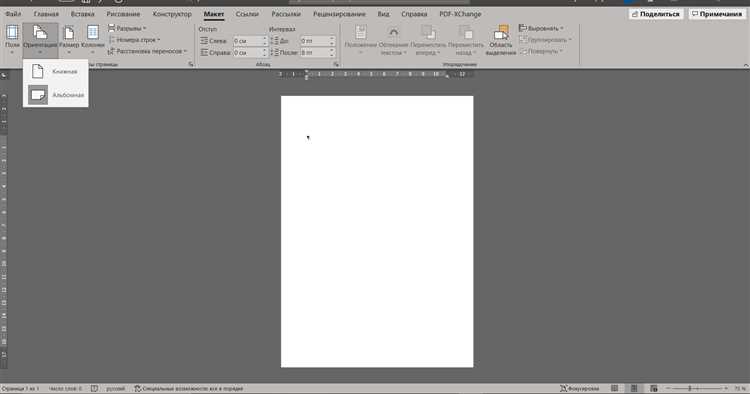Image resolution: width=750 pixels, height=394 pixels.
Task: Click the Примечания comments button
Action: click(717, 14)
